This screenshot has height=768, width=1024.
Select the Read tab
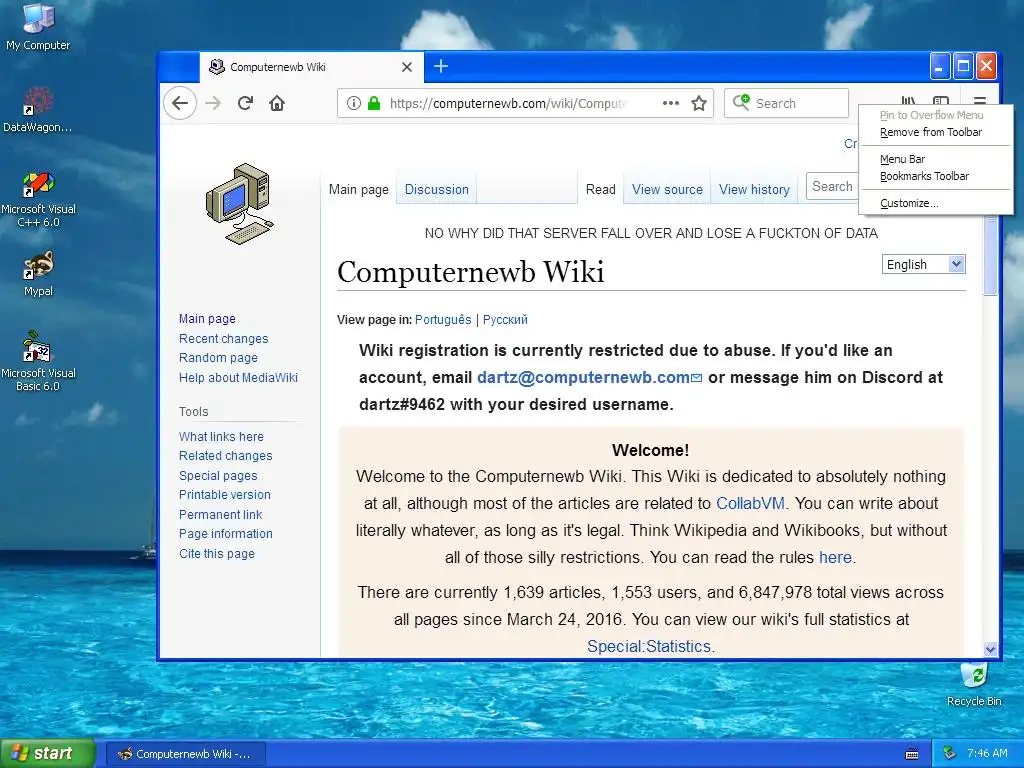coord(600,189)
